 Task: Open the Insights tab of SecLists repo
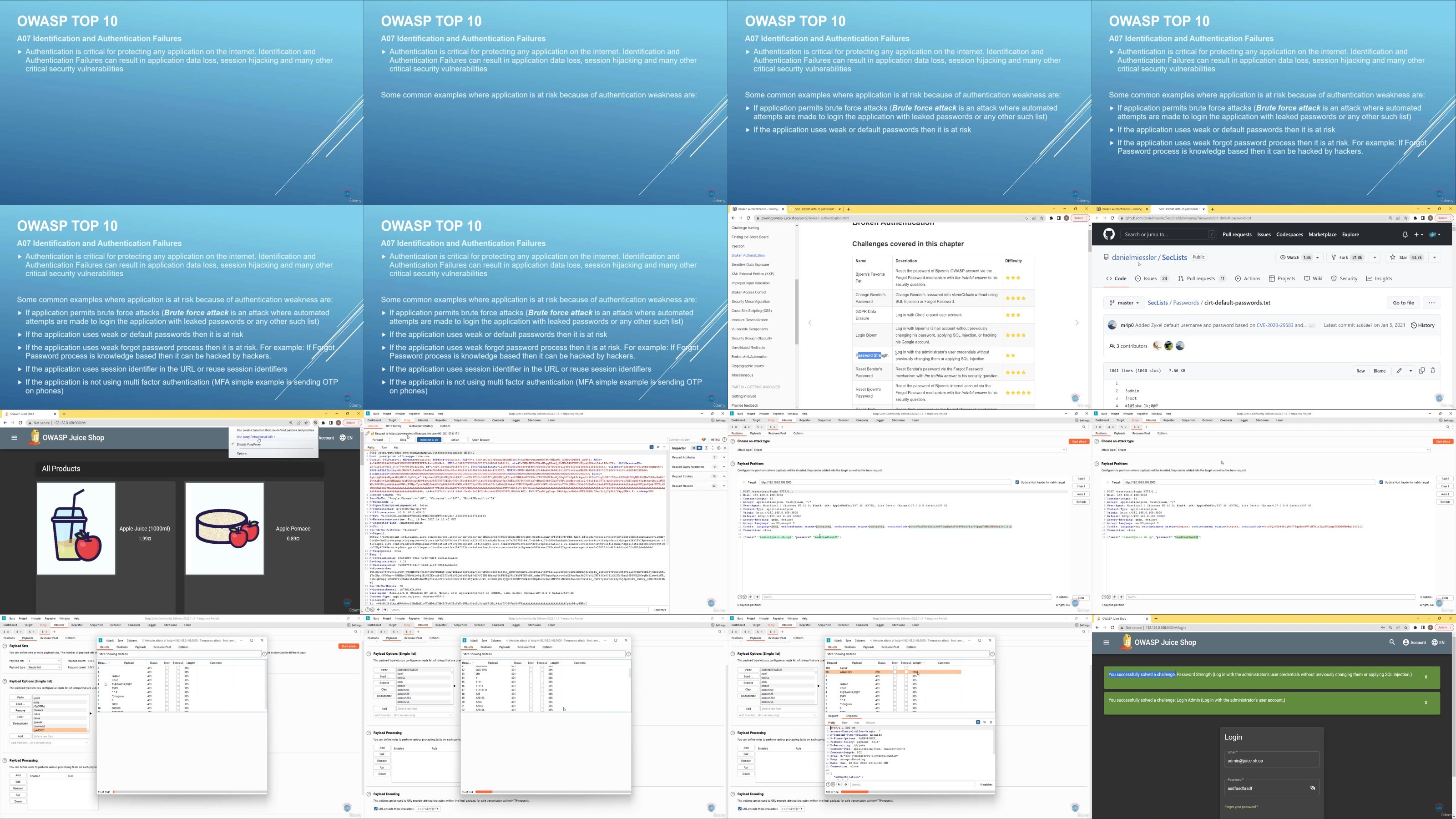(1379, 278)
